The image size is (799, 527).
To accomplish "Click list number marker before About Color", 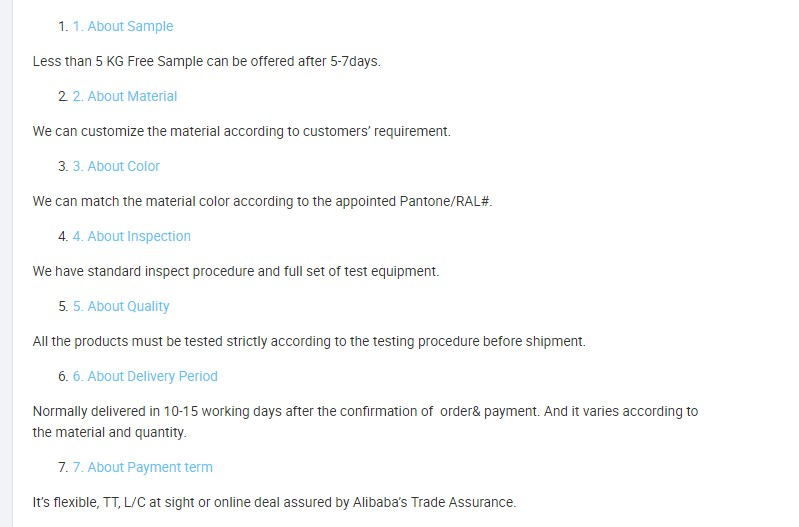I will click(63, 167).
